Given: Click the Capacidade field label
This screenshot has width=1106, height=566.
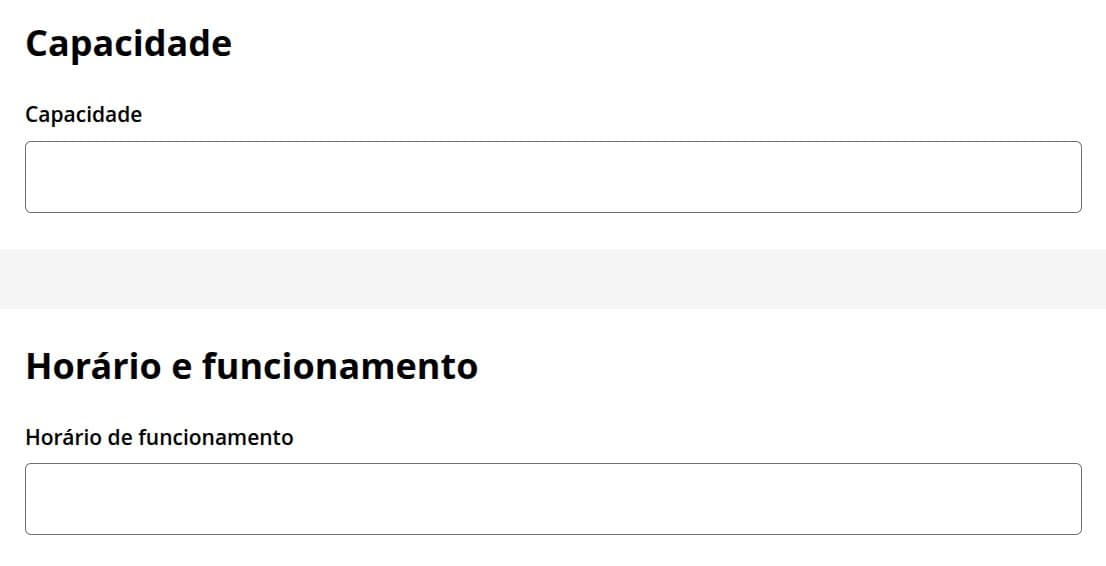Looking at the screenshot, I should point(84,115).
